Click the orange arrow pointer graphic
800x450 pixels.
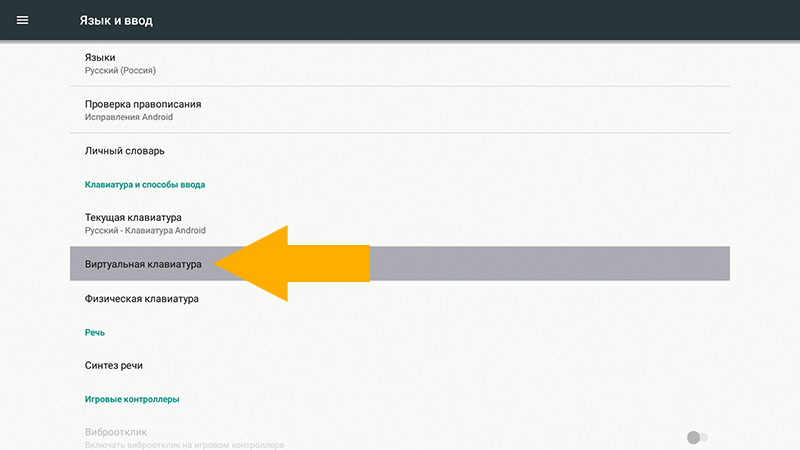pos(300,263)
